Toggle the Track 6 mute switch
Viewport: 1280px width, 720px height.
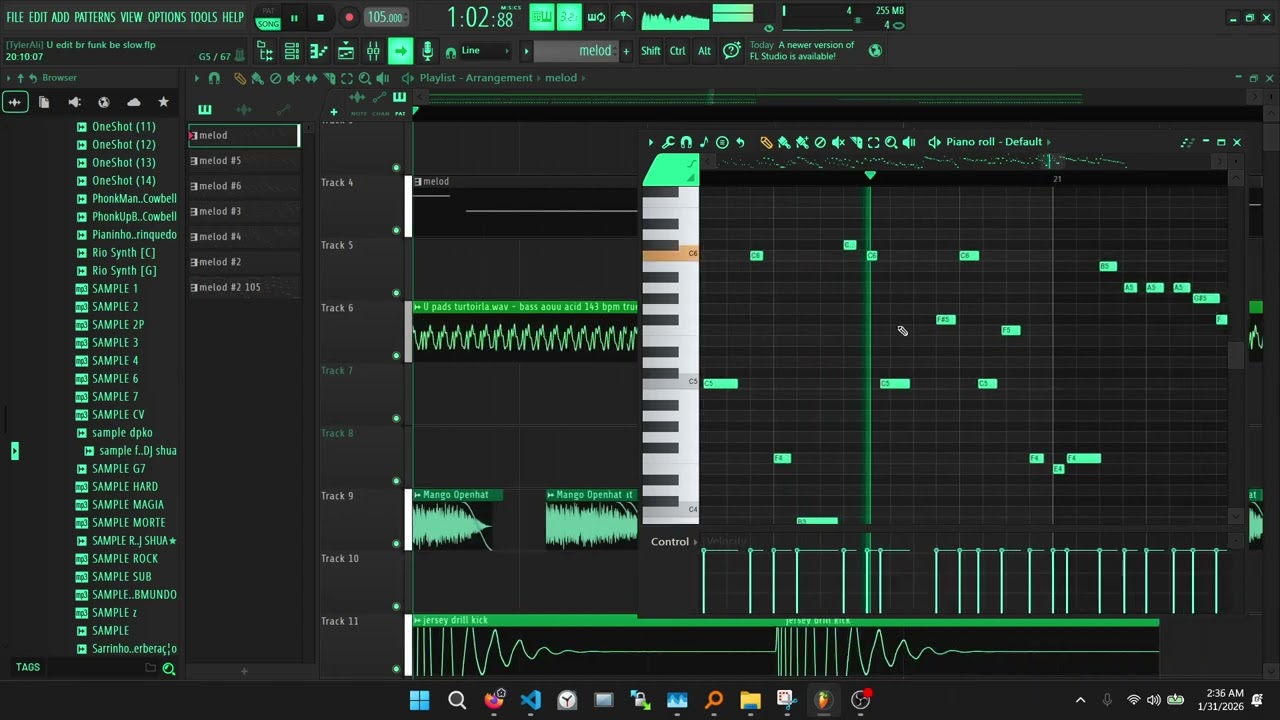[x=396, y=355]
